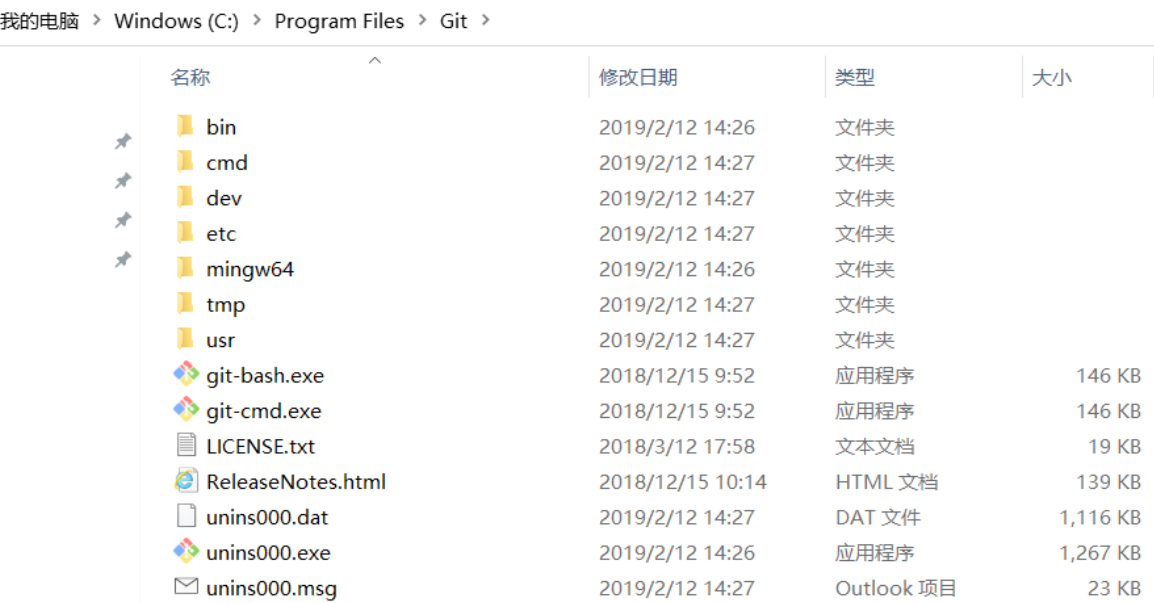The height and width of the screenshot is (603, 1154).
Task: Click the DAT 文件 type cell
Action: click(878, 517)
